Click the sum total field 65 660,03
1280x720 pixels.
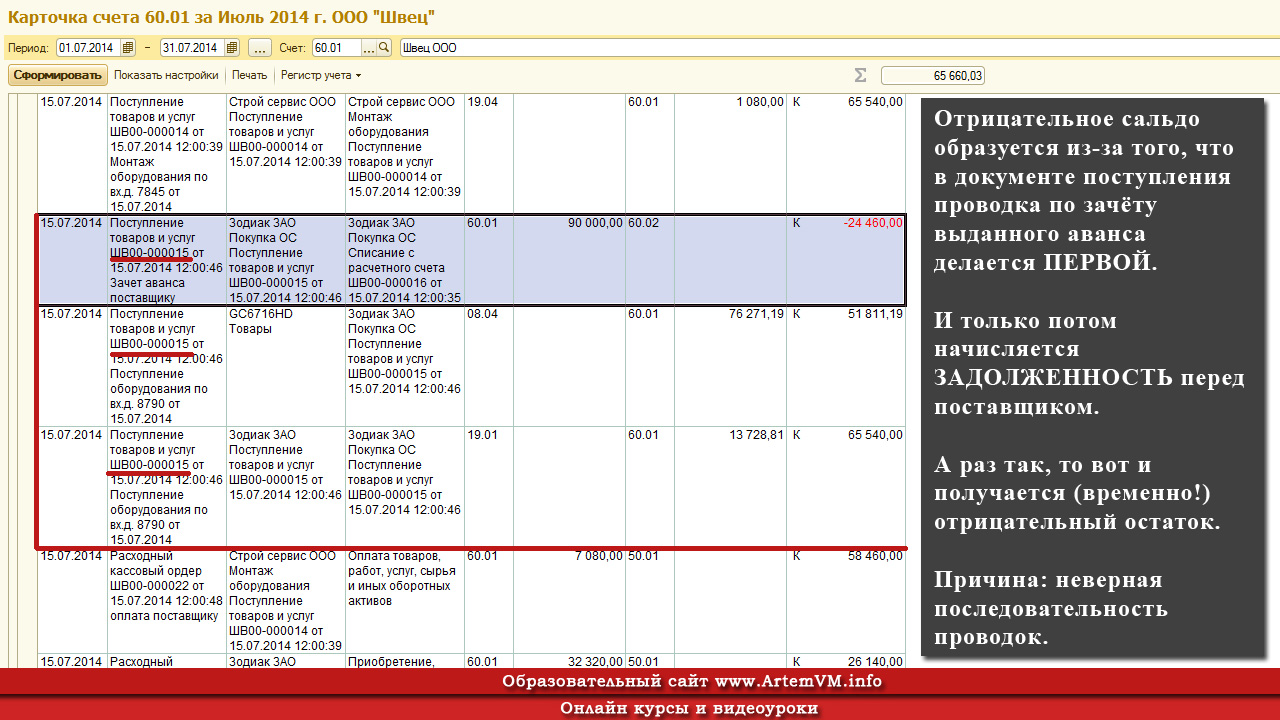tap(933, 76)
